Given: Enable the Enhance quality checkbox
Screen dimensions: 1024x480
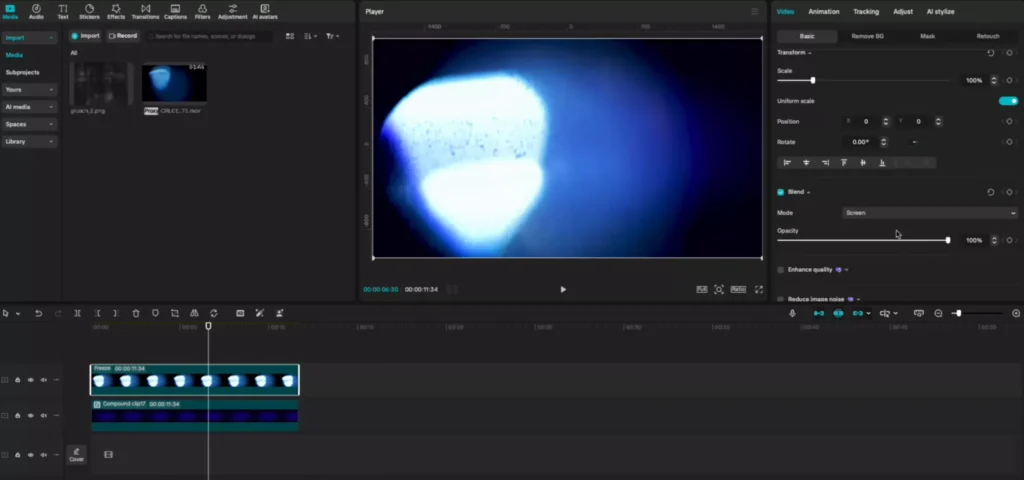Looking at the screenshot, I should 781,270.
